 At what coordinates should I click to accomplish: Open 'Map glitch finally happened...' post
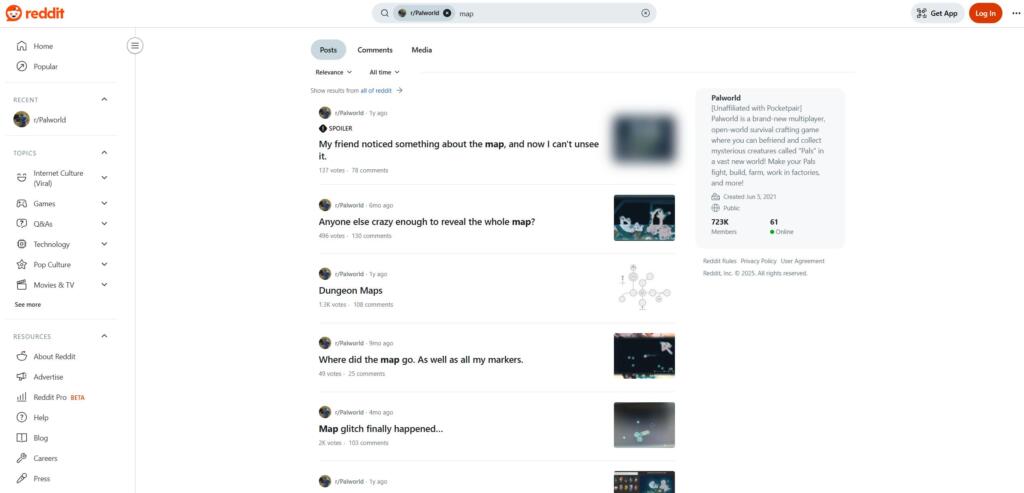tap(381, 429)
